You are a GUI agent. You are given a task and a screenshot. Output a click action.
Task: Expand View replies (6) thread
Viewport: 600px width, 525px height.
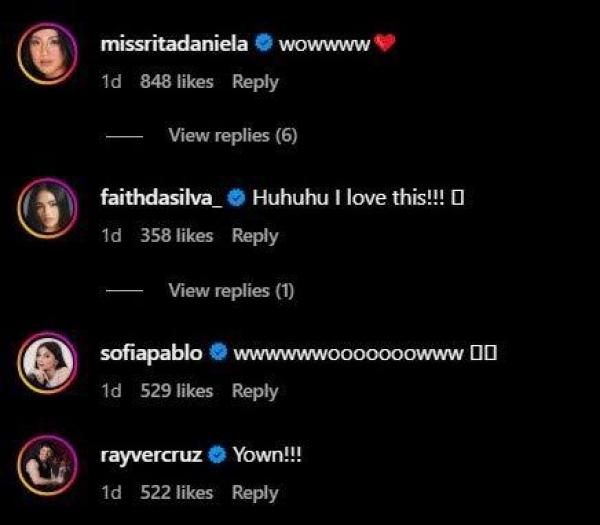click(x=233, y=135)
